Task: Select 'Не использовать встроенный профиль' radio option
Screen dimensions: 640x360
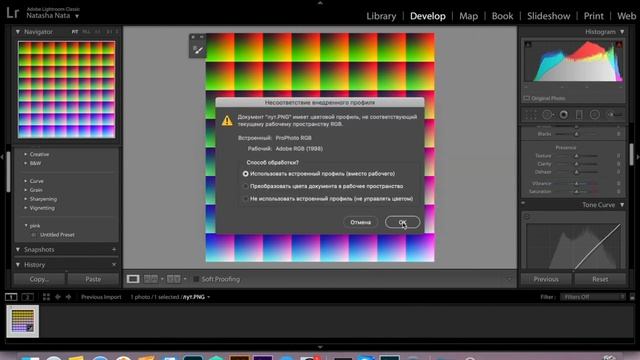Action: pyautogui.click(x=245, y=199)
